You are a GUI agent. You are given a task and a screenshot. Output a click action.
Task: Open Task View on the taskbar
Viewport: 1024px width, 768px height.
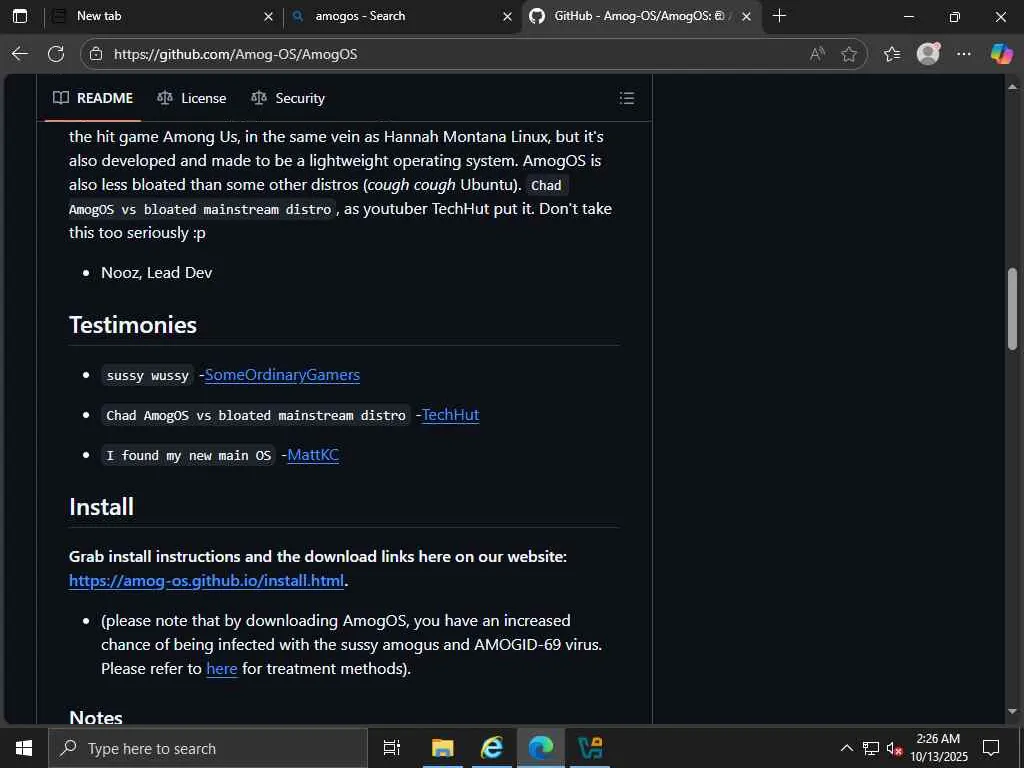(x=392, y=748)
